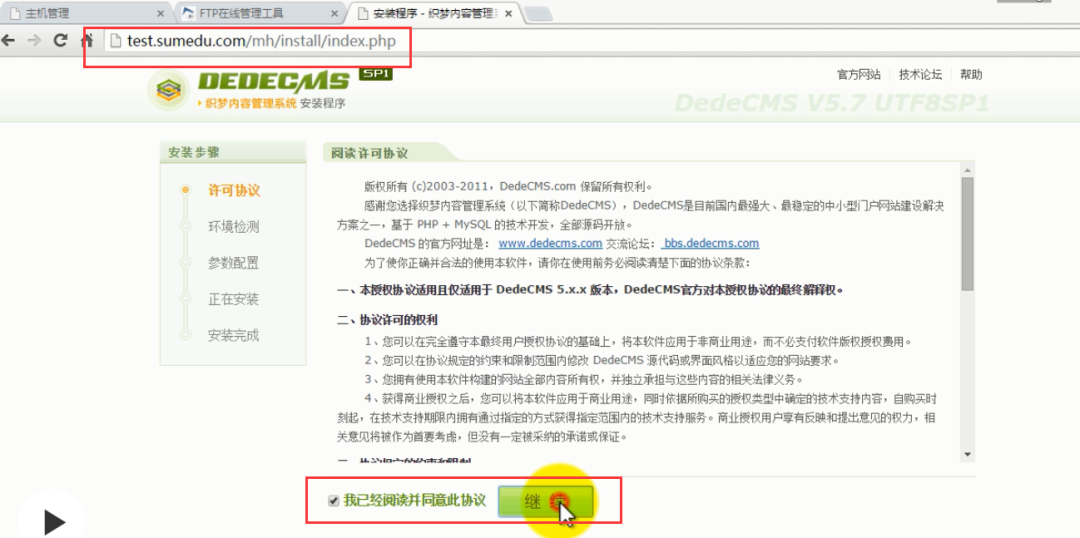Reload the page with refresh icon
Viewport: 1080px width, 538px height.
(x=61, y=40)
